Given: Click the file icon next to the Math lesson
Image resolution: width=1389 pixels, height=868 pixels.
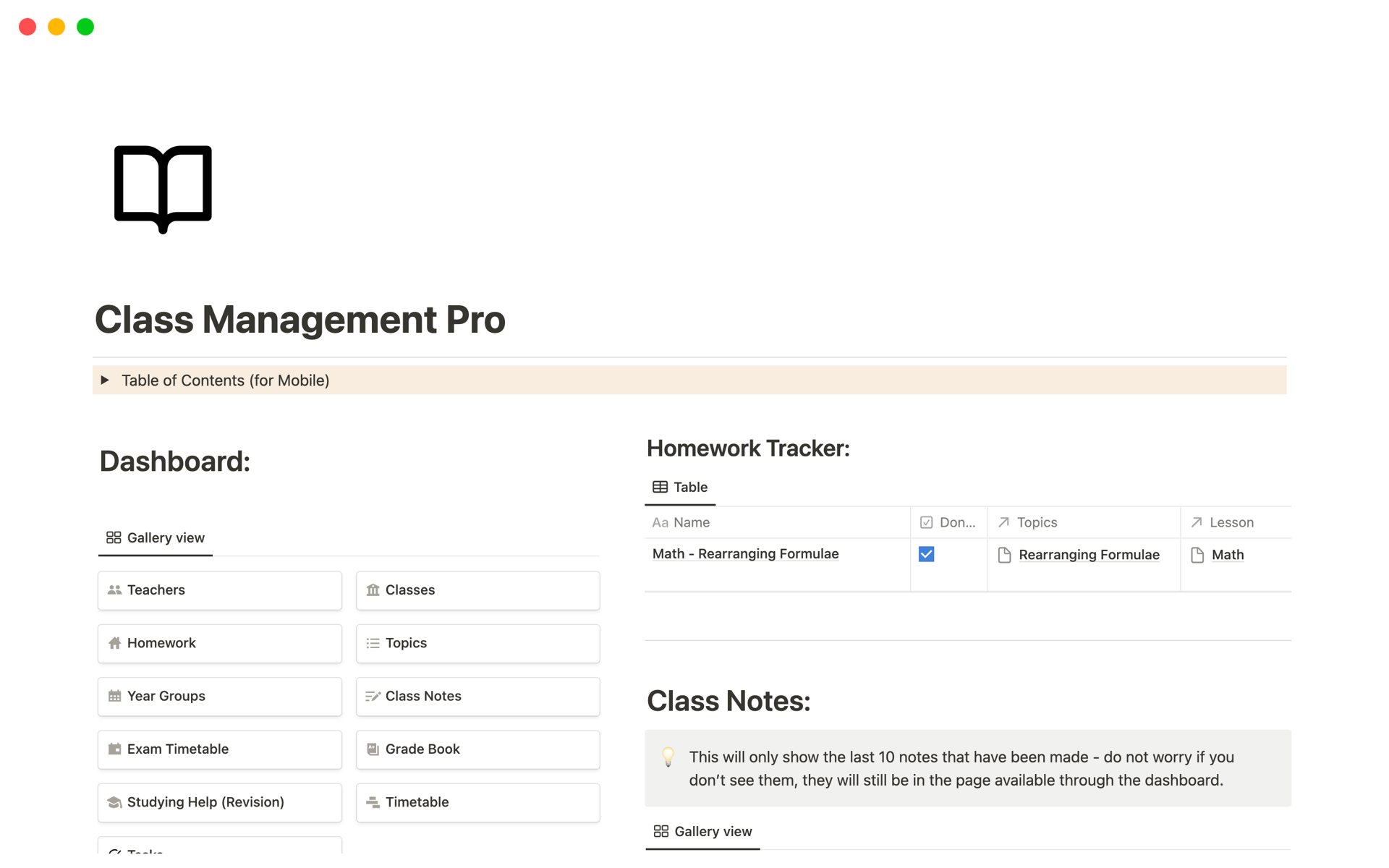Looking at the screenshot, I should pos(1197,554).
